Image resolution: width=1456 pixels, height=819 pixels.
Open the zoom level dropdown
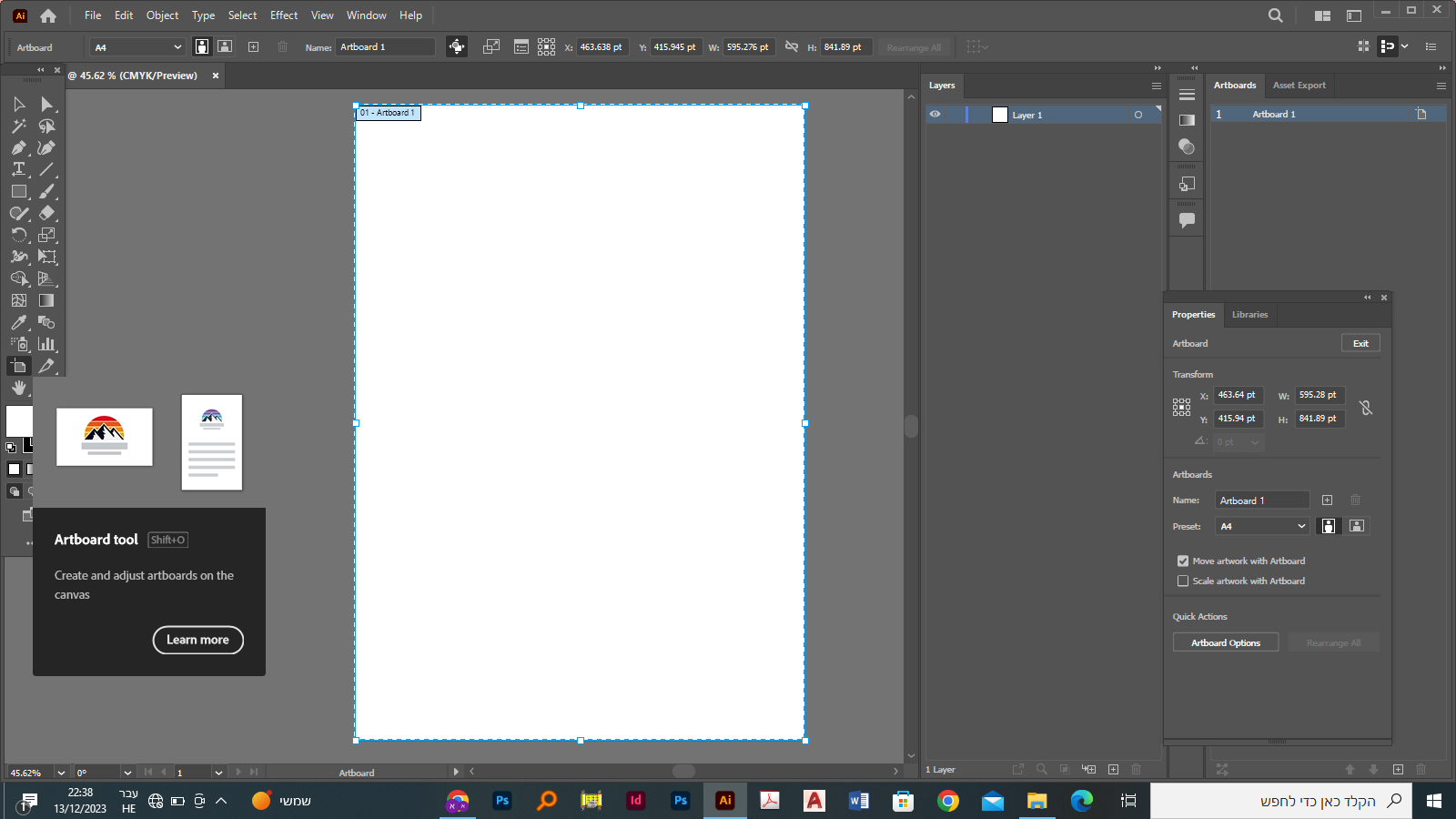point(60,773)
